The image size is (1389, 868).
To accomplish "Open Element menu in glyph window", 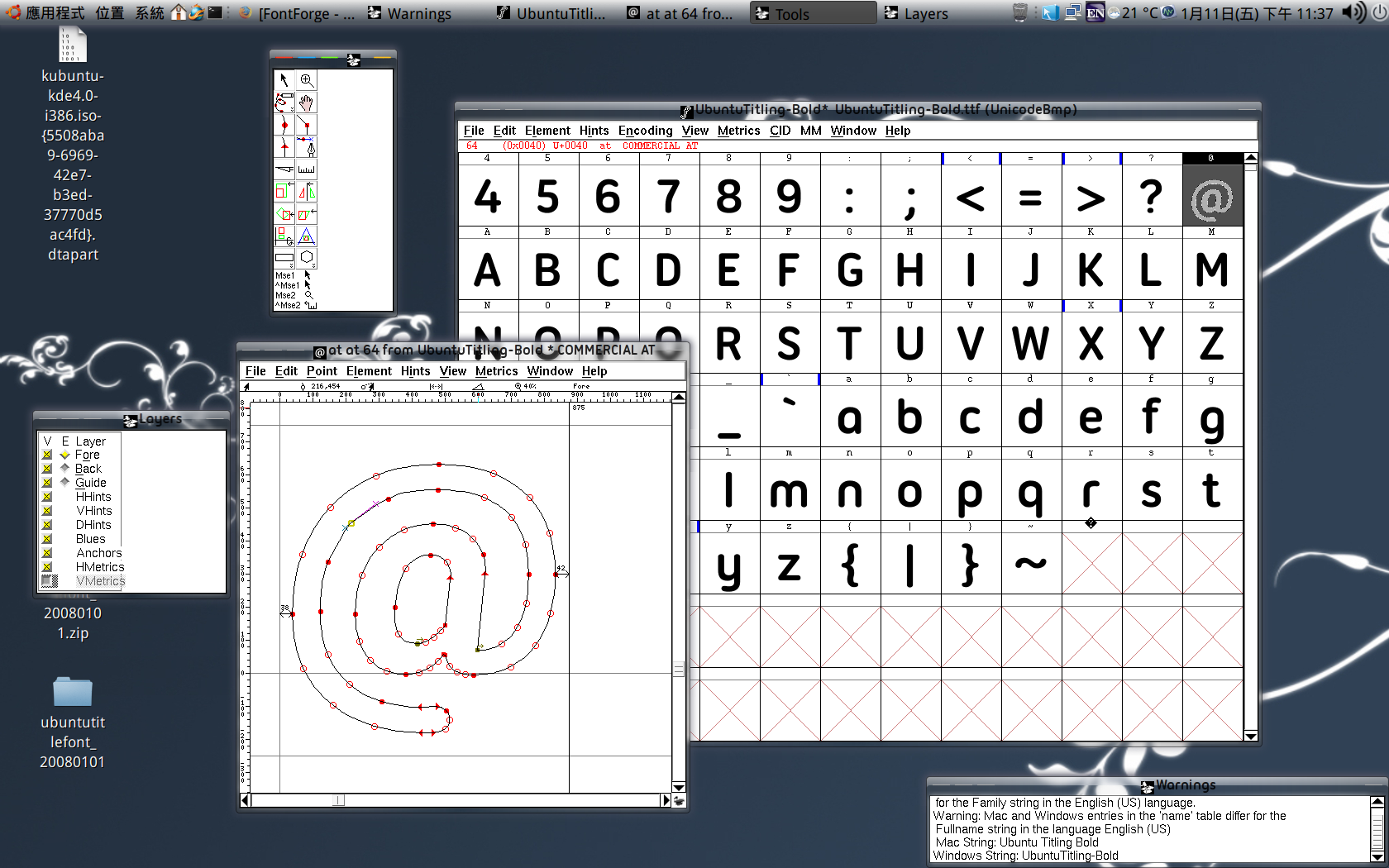I will coord(369,371).
